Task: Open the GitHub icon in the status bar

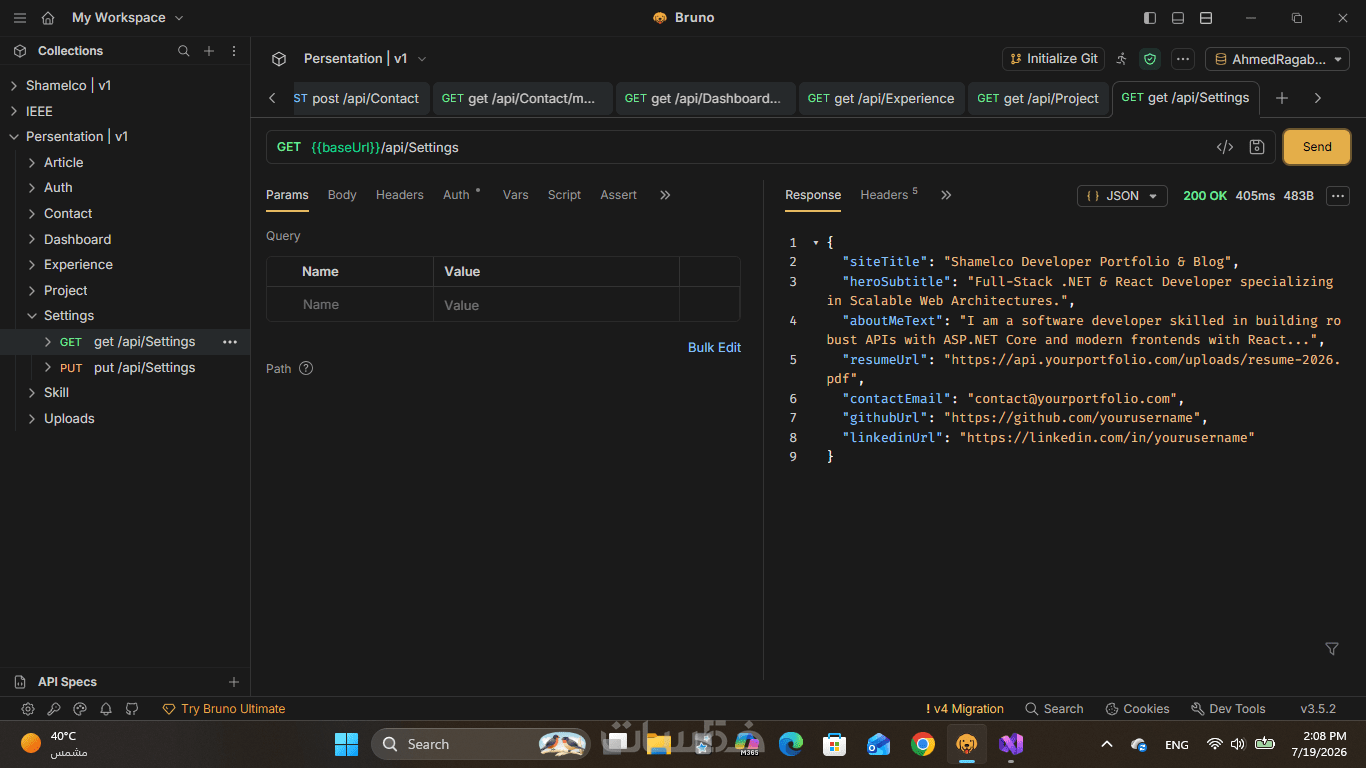Action: click(x=132, y=709)
